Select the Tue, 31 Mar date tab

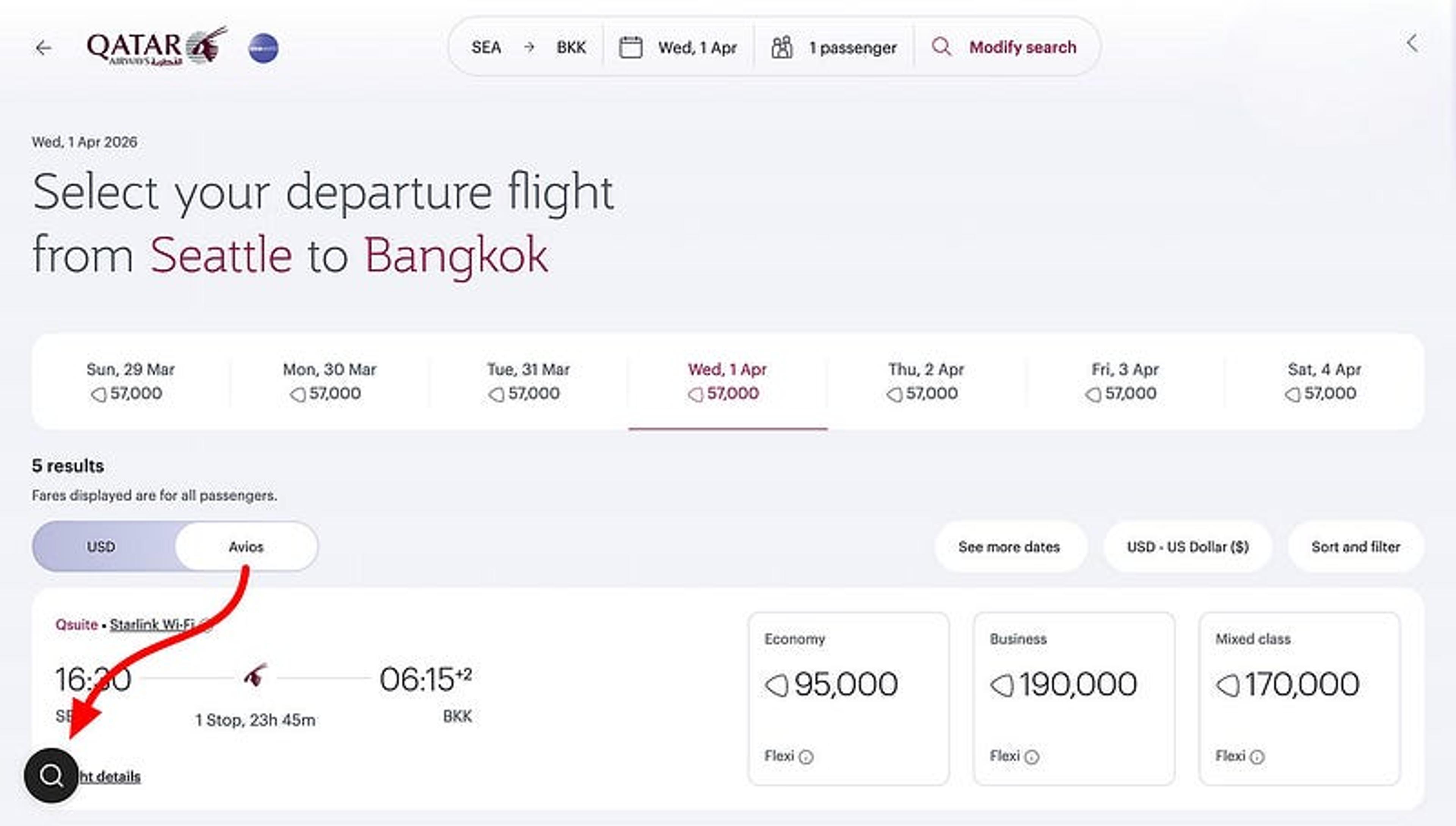point(528,381)
